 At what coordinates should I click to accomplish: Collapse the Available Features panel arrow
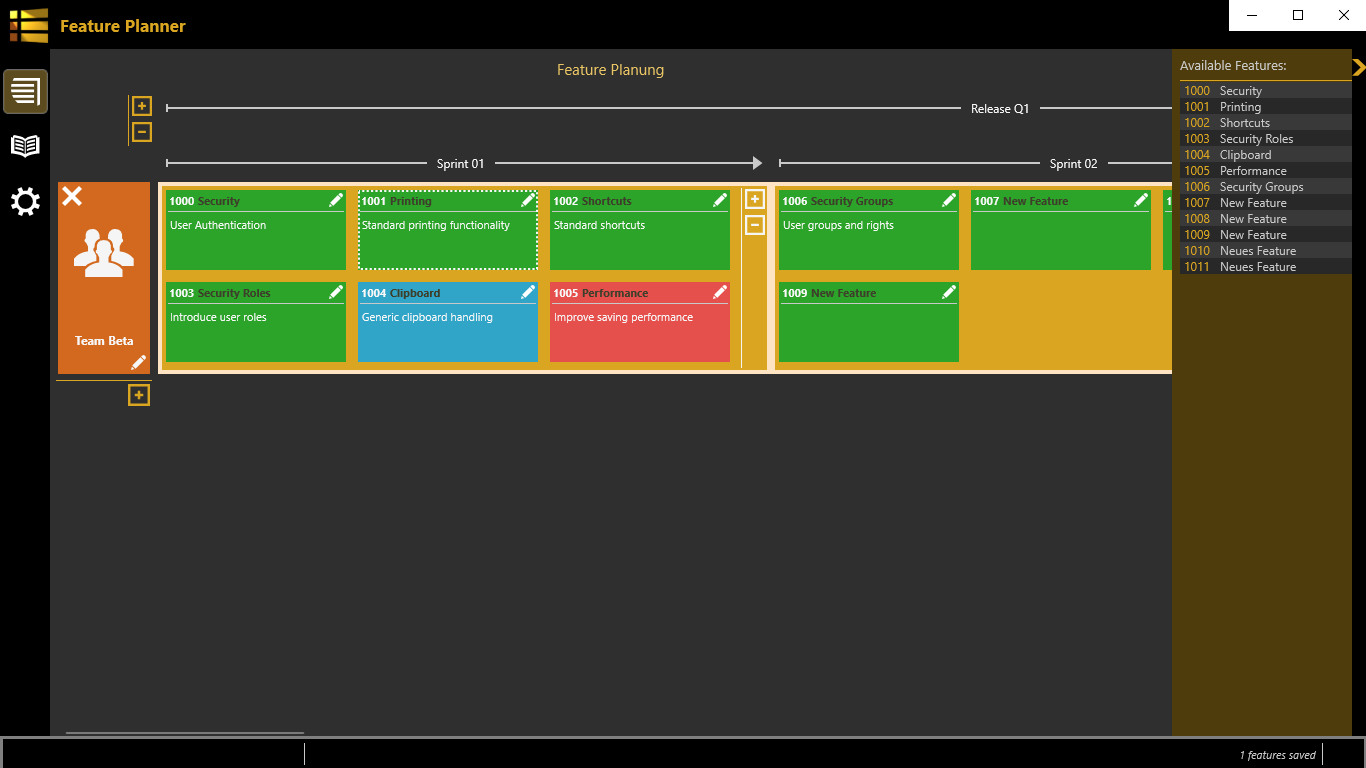tap(1358, 67)
